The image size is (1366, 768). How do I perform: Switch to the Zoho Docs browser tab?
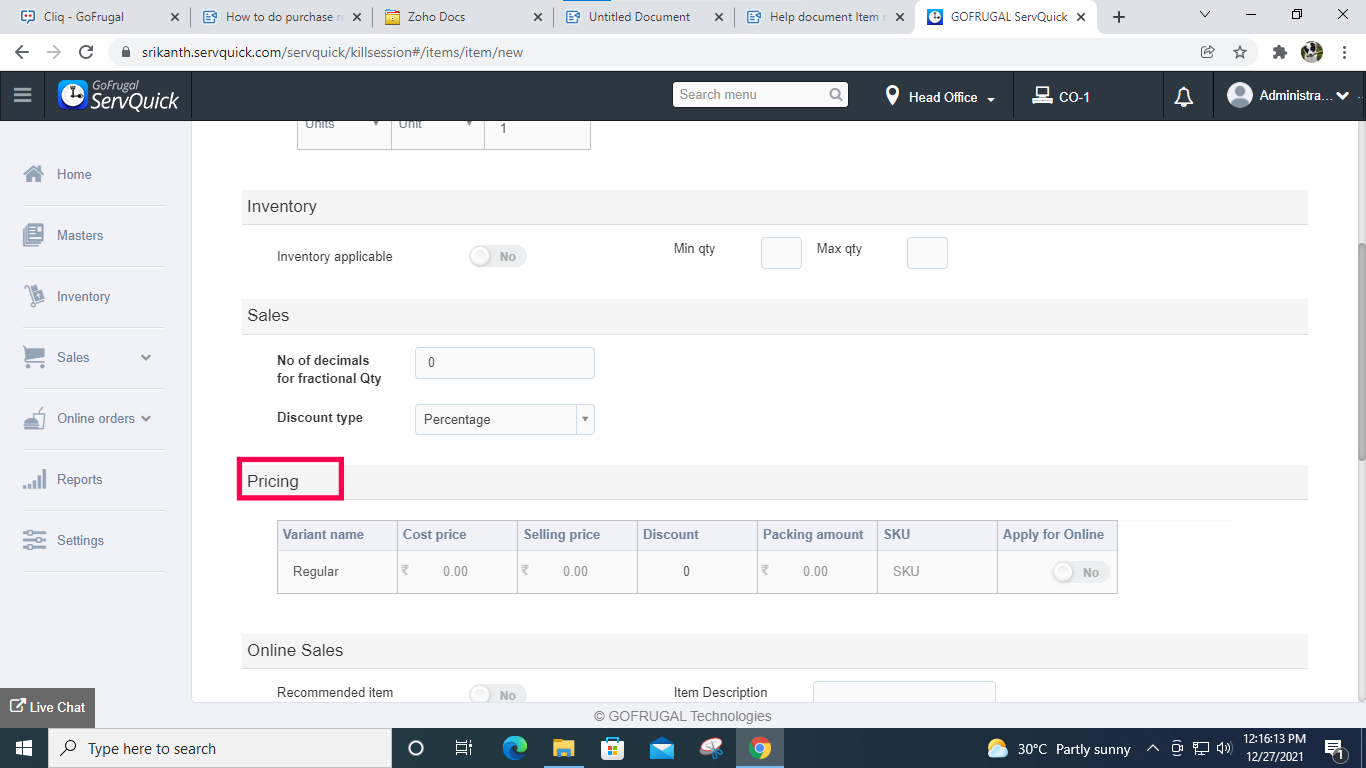pyautogui.click(x=462, y=17)
